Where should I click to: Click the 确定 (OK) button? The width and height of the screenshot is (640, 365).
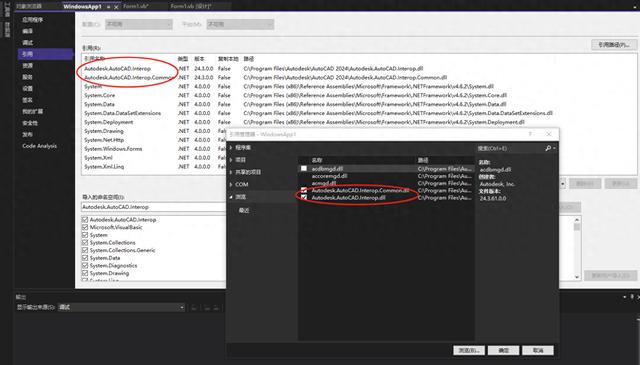503,350
